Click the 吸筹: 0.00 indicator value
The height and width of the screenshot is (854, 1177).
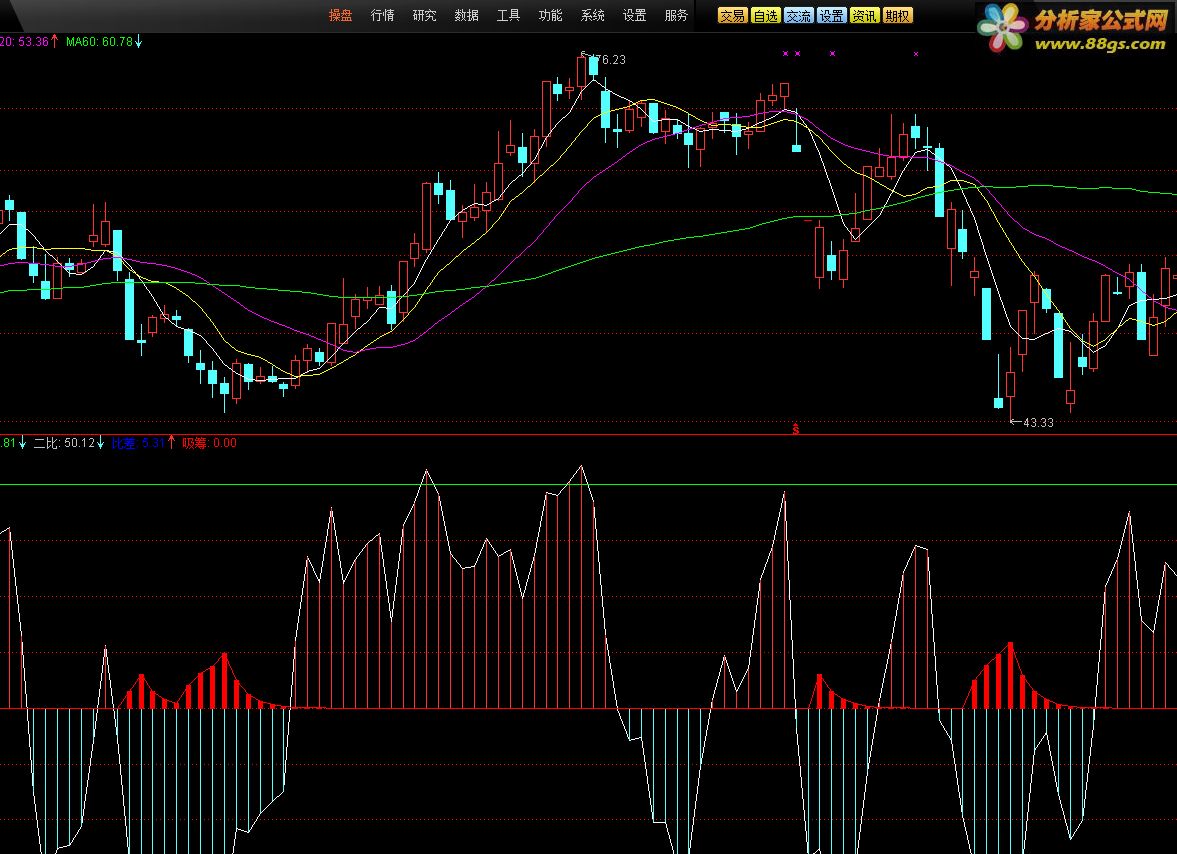(x=209, y=443)
